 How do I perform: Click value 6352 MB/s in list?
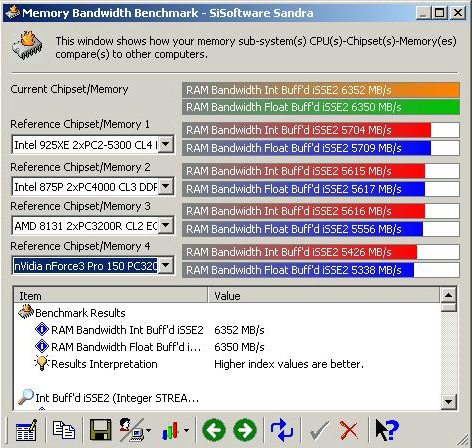[239, 330]
